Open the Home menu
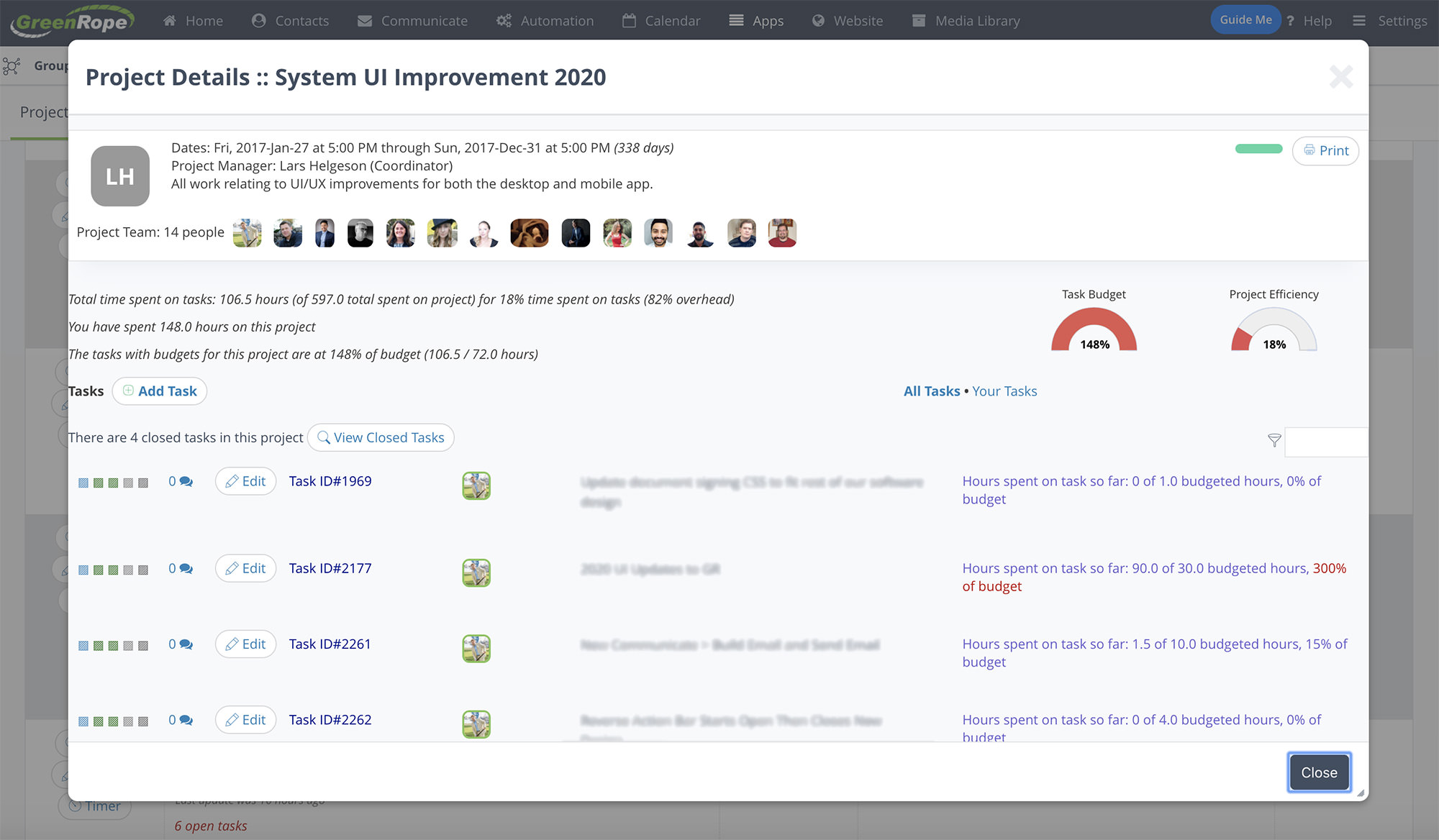This screenshot has width=1439, height=840. pos(193,21)
